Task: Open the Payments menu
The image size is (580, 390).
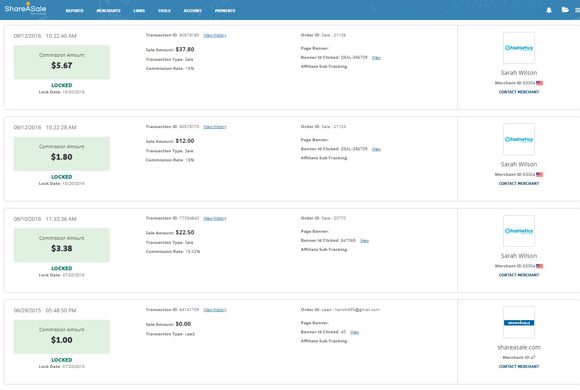Action: [225, 11]
